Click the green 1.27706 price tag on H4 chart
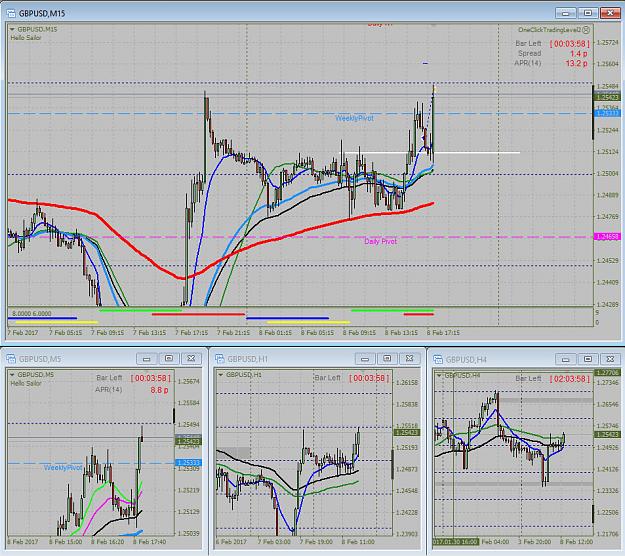This screenshot has width=625, height=556. (x=607, y=373)
